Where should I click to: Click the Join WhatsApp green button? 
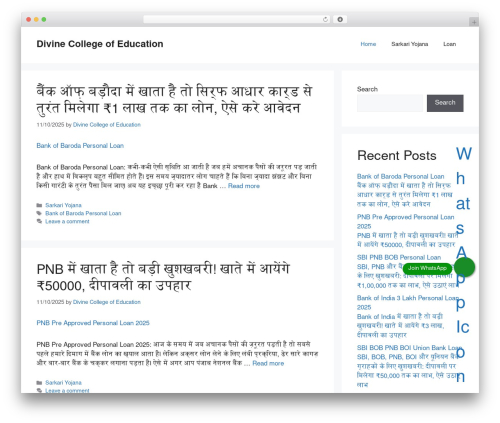click(x=427, y=268)
